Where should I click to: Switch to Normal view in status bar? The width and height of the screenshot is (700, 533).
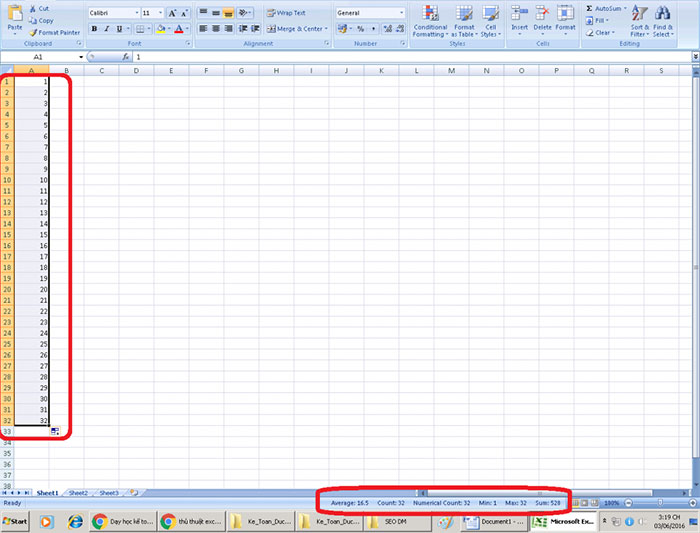point(575,503)
